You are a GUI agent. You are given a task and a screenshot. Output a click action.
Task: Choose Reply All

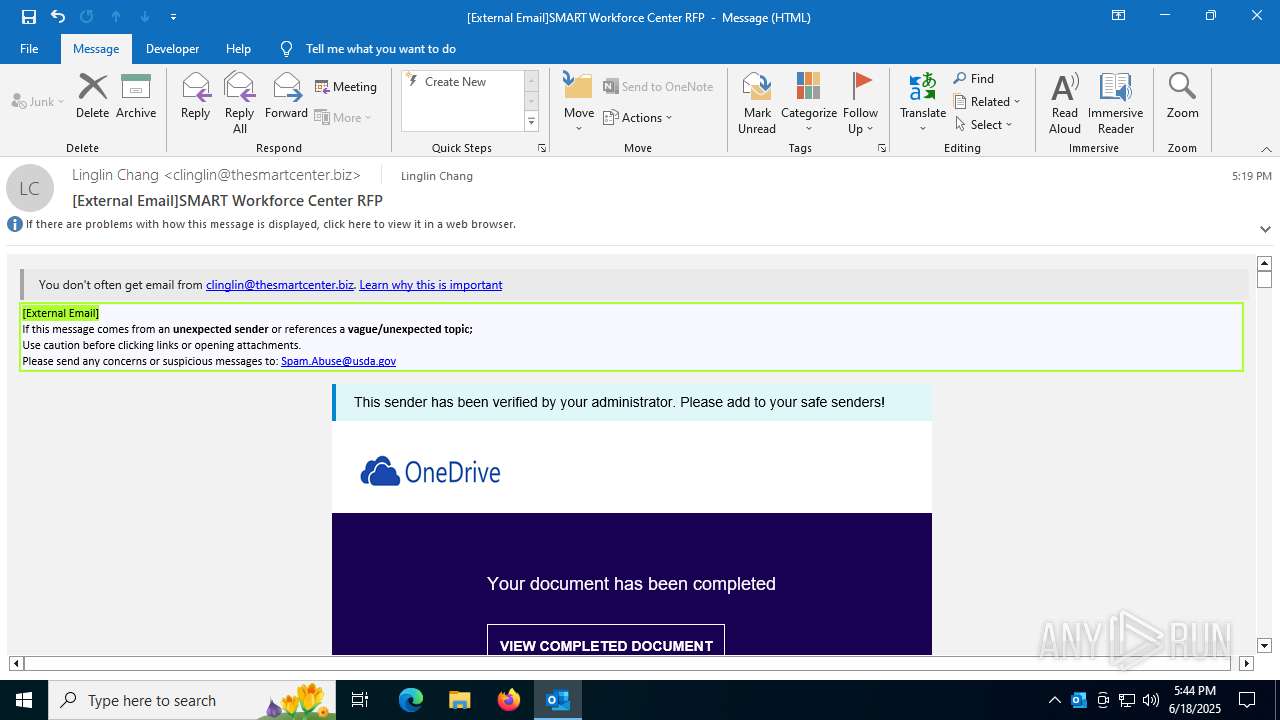click(240, 102)
